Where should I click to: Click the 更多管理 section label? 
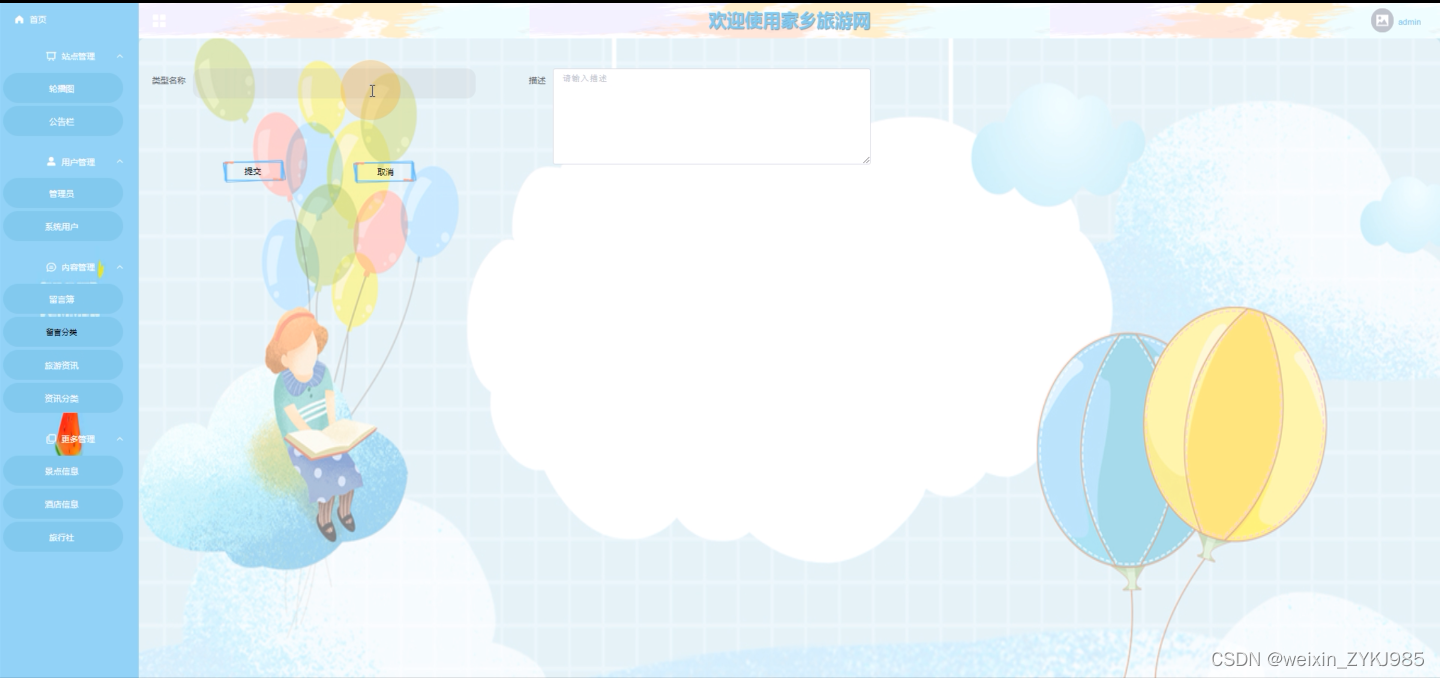point(78,439)
